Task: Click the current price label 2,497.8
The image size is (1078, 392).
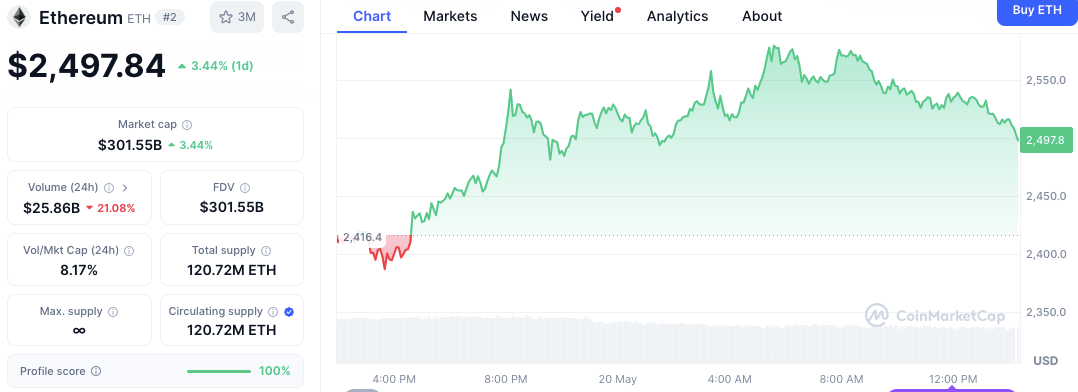Action: pos(1046,140)
